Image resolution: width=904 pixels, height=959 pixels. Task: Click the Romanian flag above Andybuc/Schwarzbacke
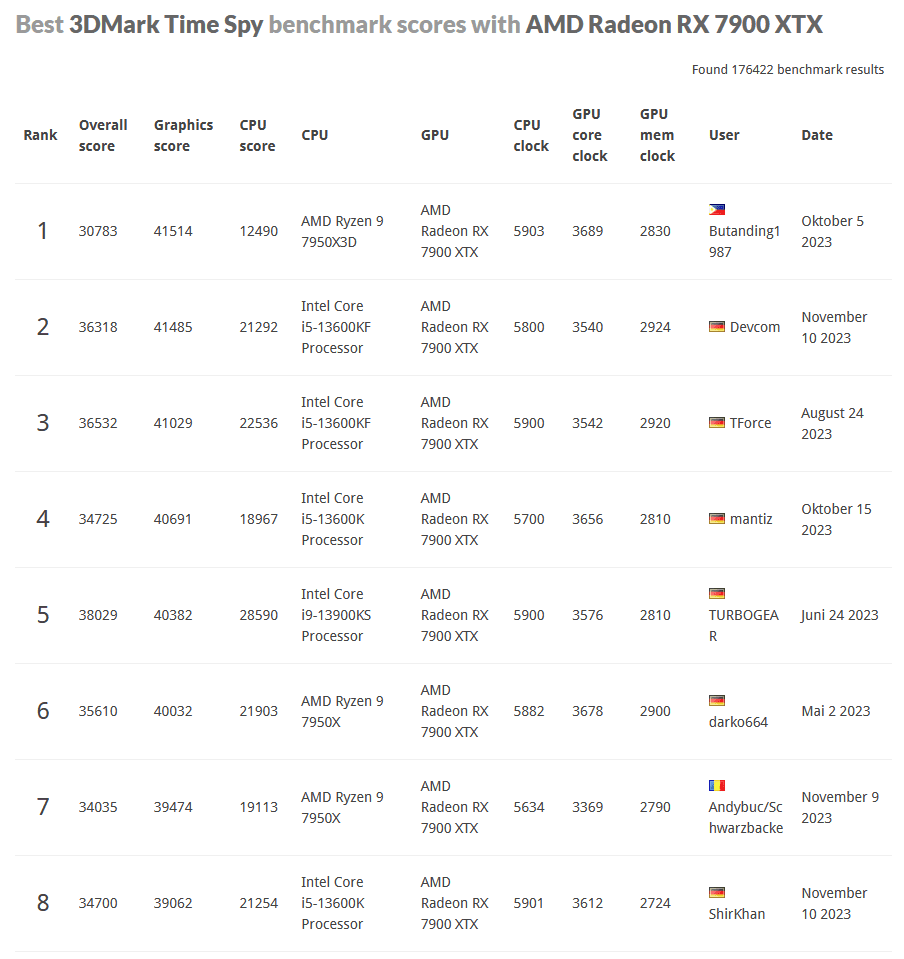coord(717,786)
